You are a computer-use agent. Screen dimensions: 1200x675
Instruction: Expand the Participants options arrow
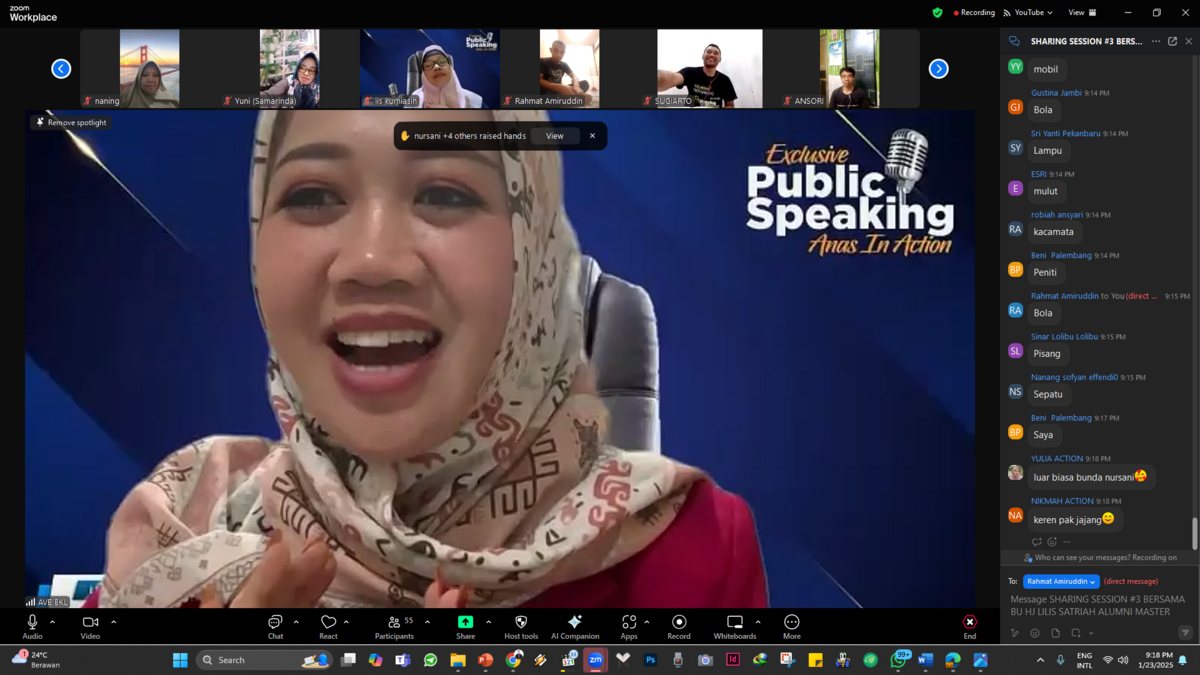tap(427, 622)
